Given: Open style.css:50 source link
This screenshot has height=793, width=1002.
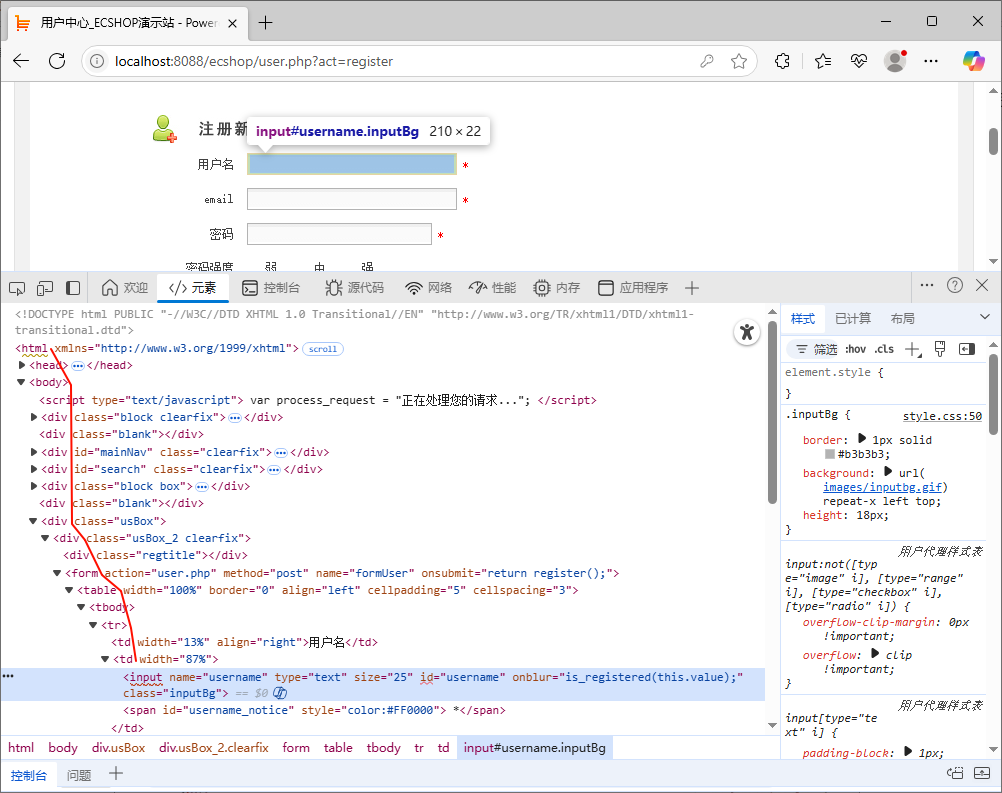Looking at the screenshot, I should [942, 416].
